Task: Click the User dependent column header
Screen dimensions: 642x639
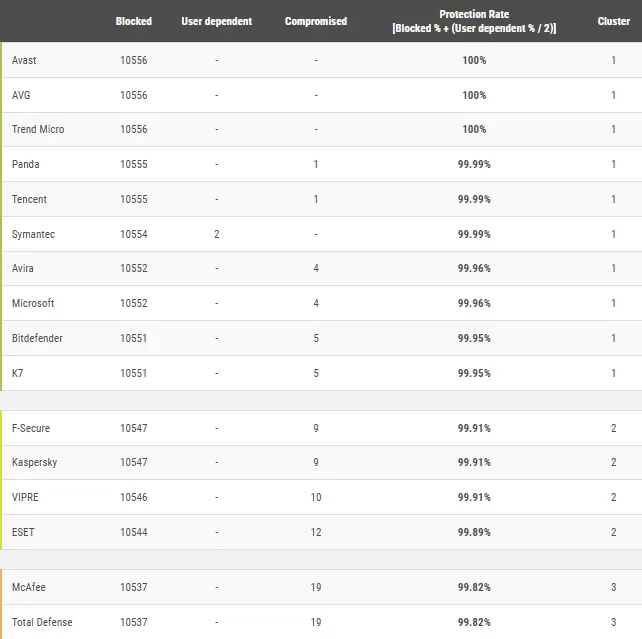Action: (217, 21)
